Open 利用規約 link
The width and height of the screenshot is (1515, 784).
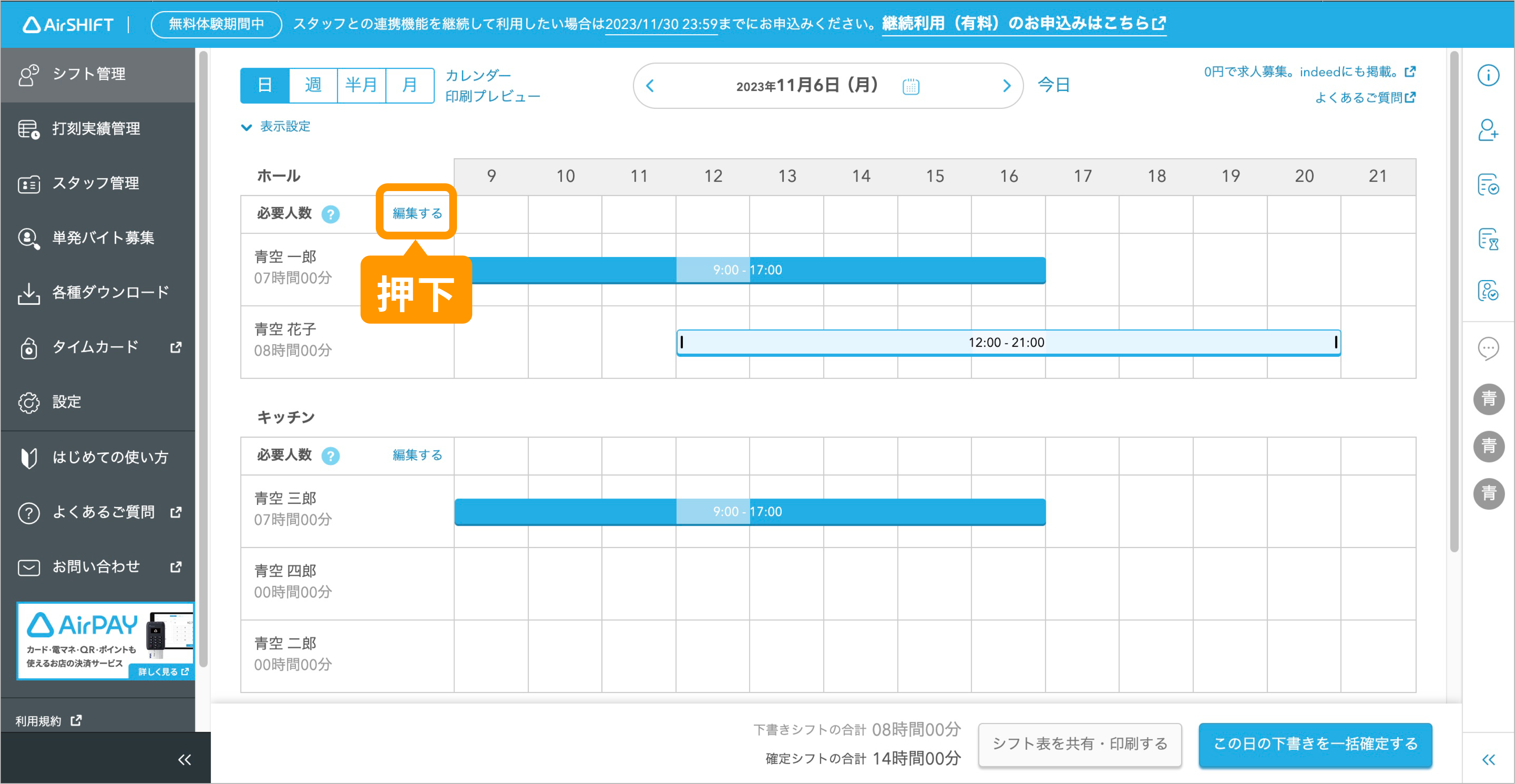click(x=48, y=720)
